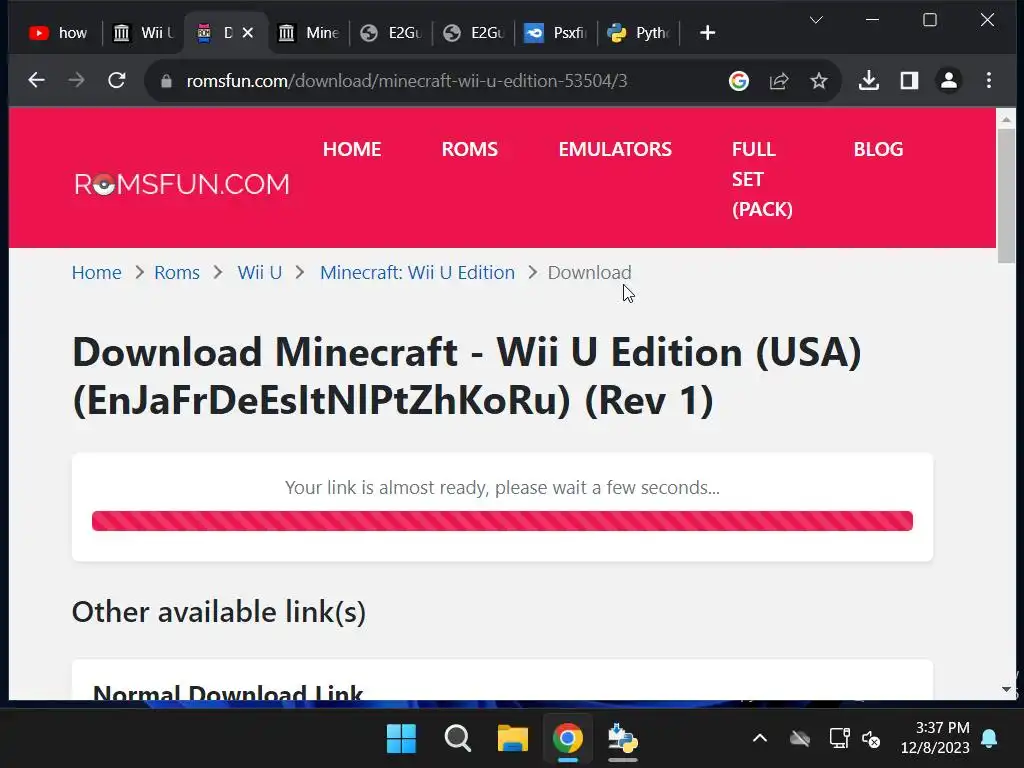This screenshot has width=1024, height=768.
Task: Click the scrollbar down arrow
Action: click(1006, 689)
